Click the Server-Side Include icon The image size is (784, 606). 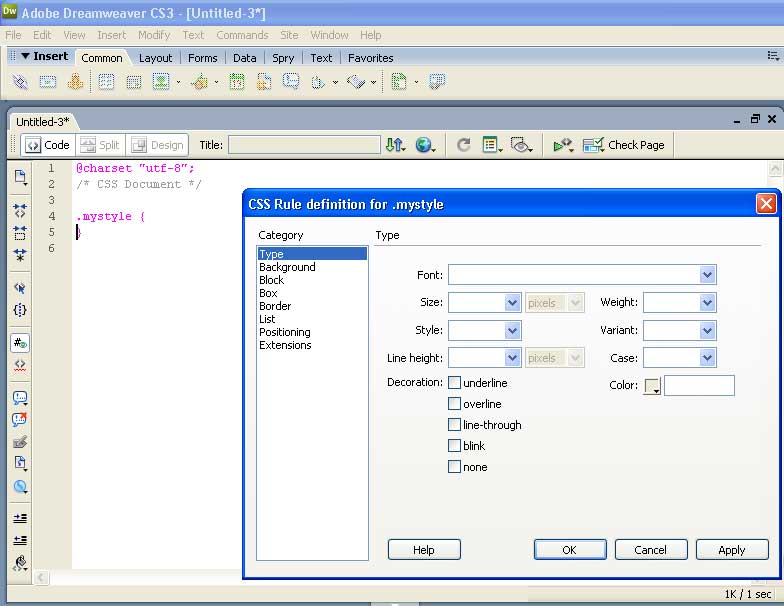coord(264,82)
